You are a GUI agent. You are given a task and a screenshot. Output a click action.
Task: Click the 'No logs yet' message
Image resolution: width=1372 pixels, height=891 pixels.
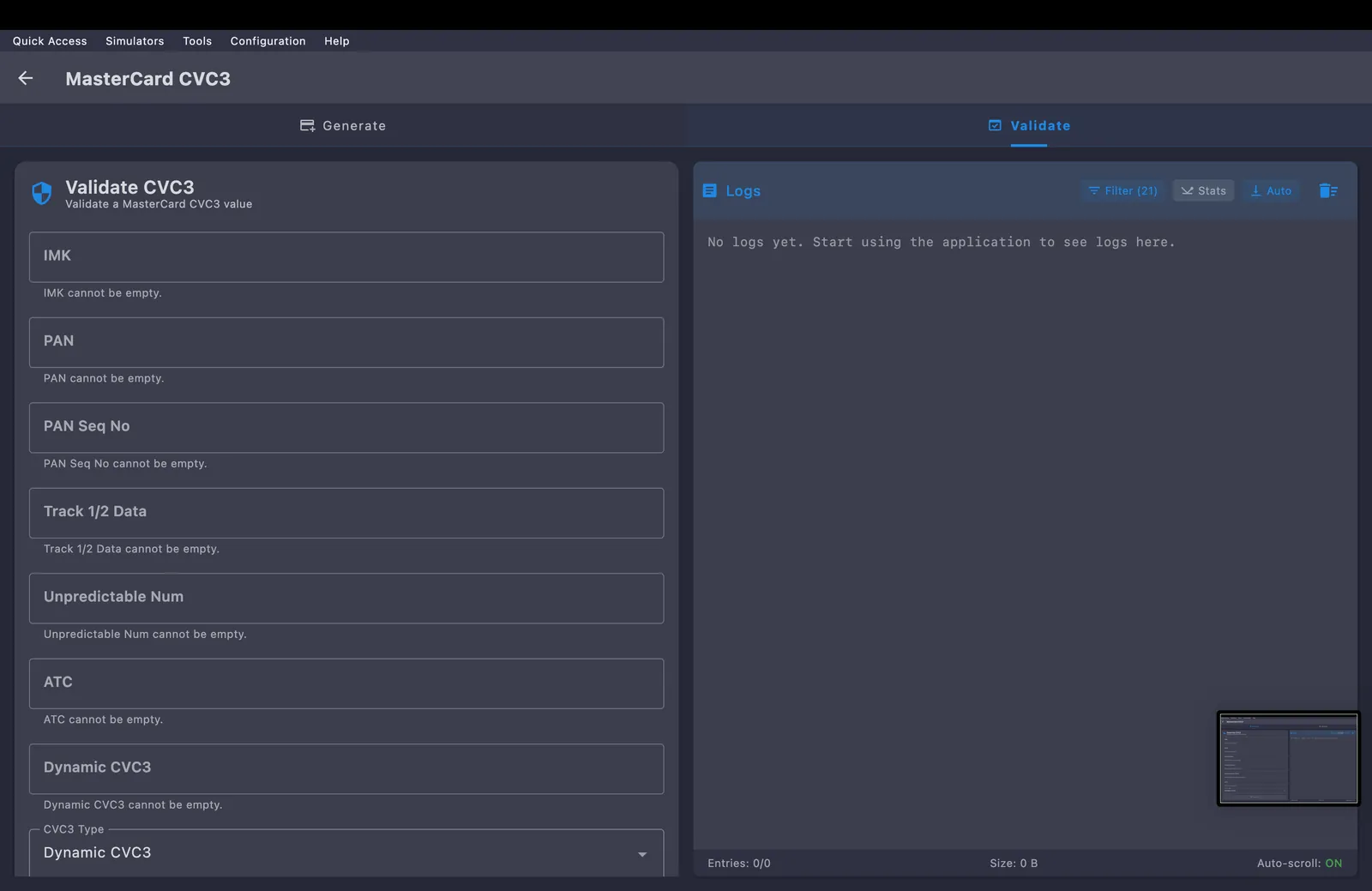[x=941, y=243]
